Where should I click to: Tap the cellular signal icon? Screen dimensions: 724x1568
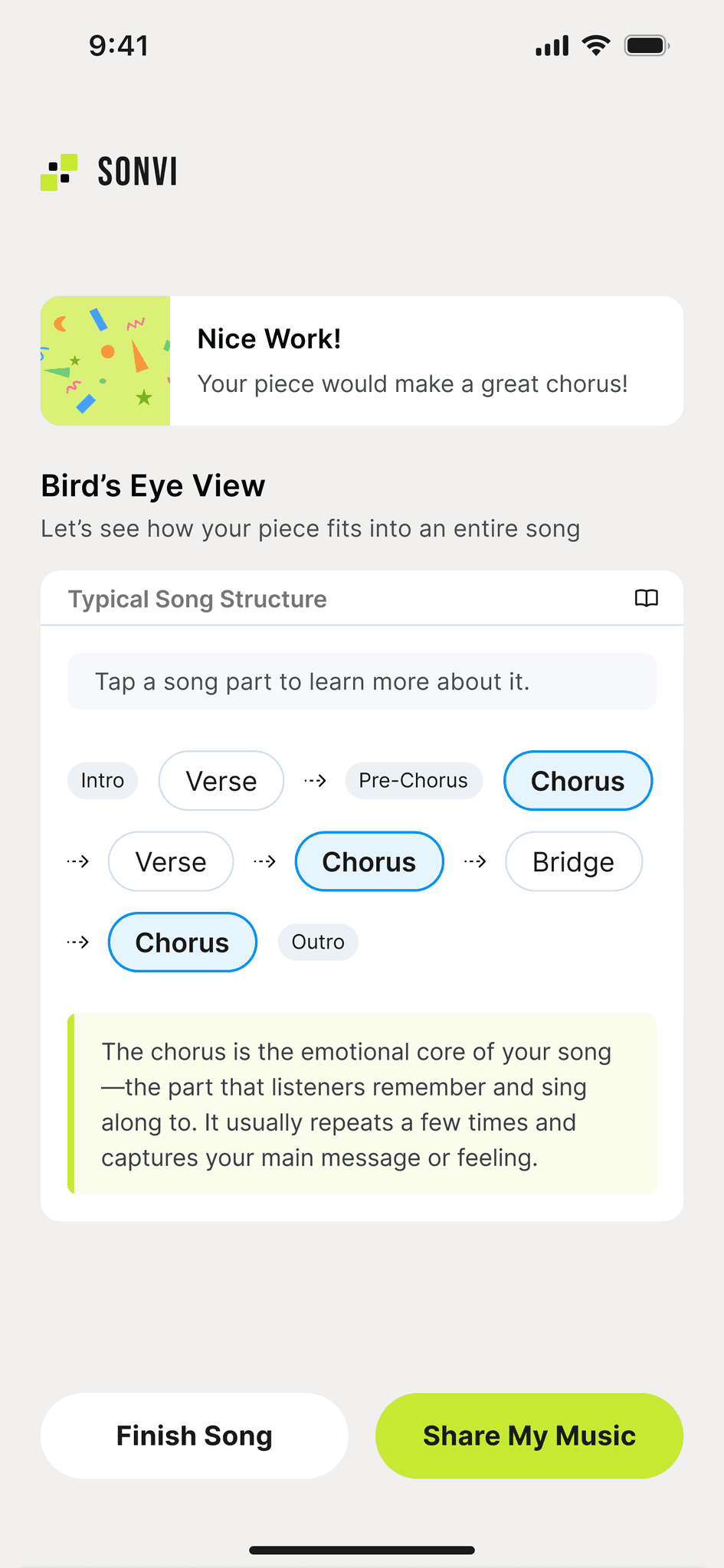click(x=552, y=46)
